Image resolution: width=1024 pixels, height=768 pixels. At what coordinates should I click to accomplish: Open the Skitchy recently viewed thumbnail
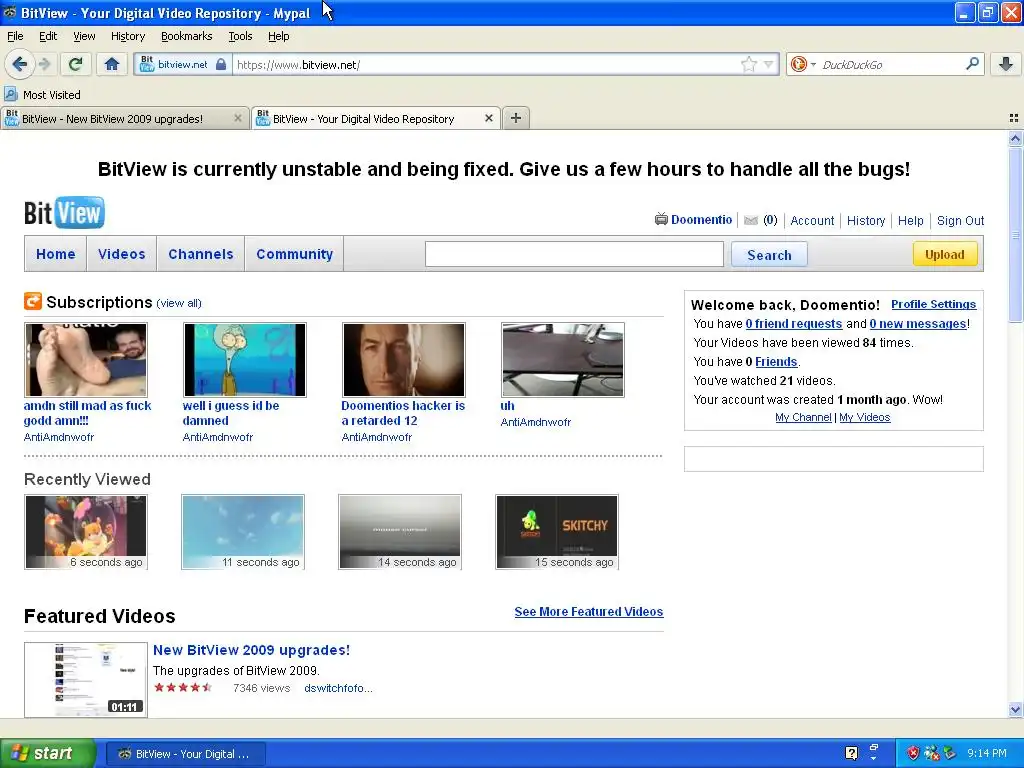click(x=556, y=532)
